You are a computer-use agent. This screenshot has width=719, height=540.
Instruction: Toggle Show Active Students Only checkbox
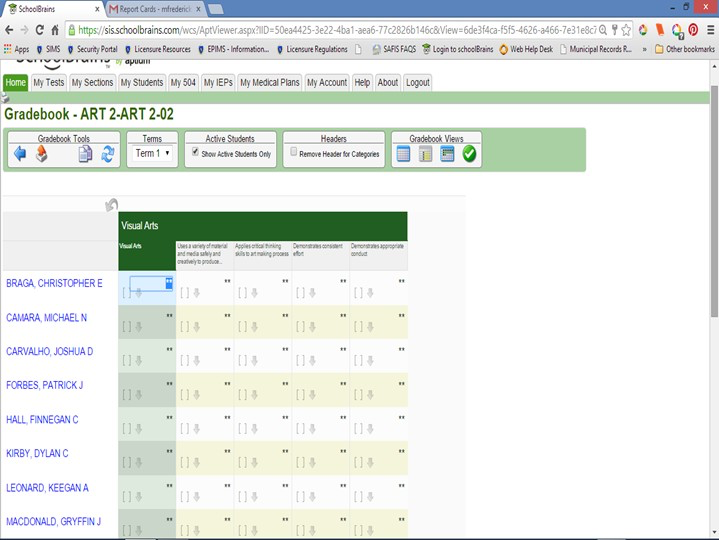coord(195,152)
